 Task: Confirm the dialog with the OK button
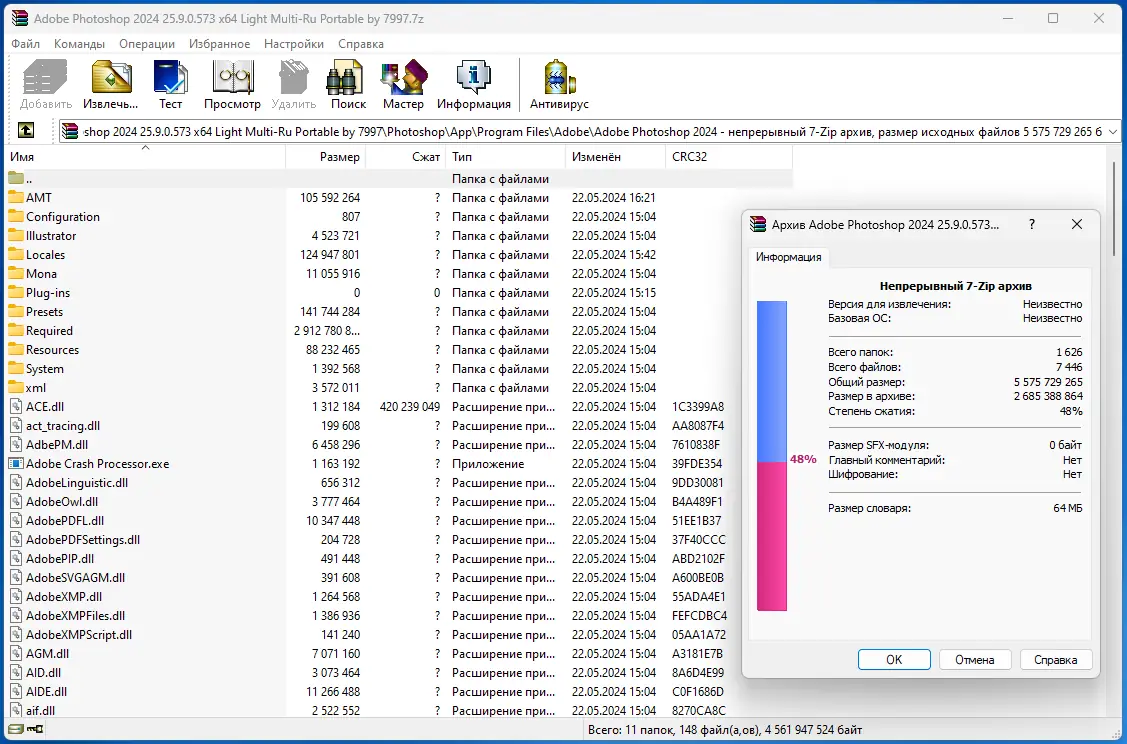[x=894, y=659]
